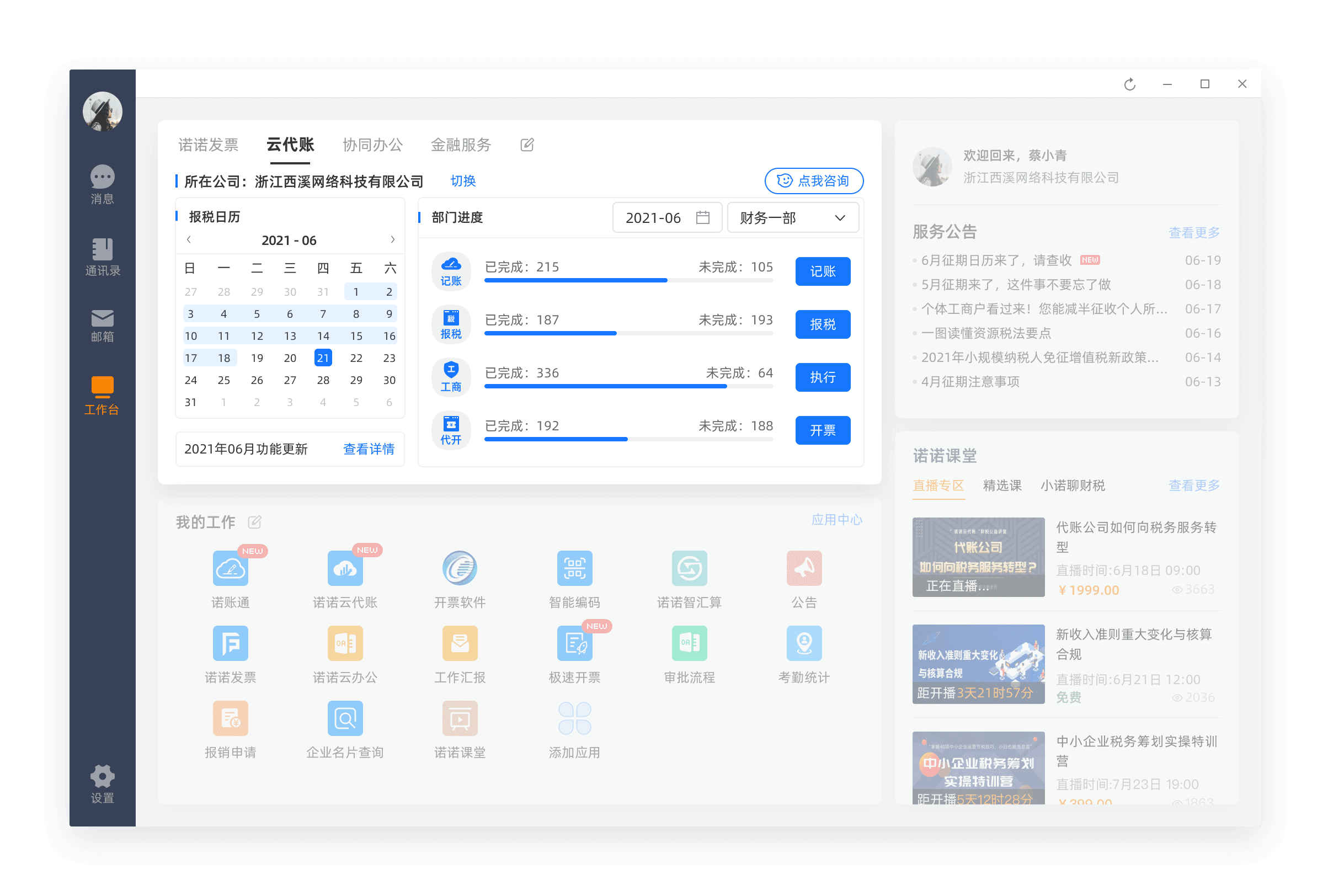Expand the 财务一部 department dropdown

793,218
